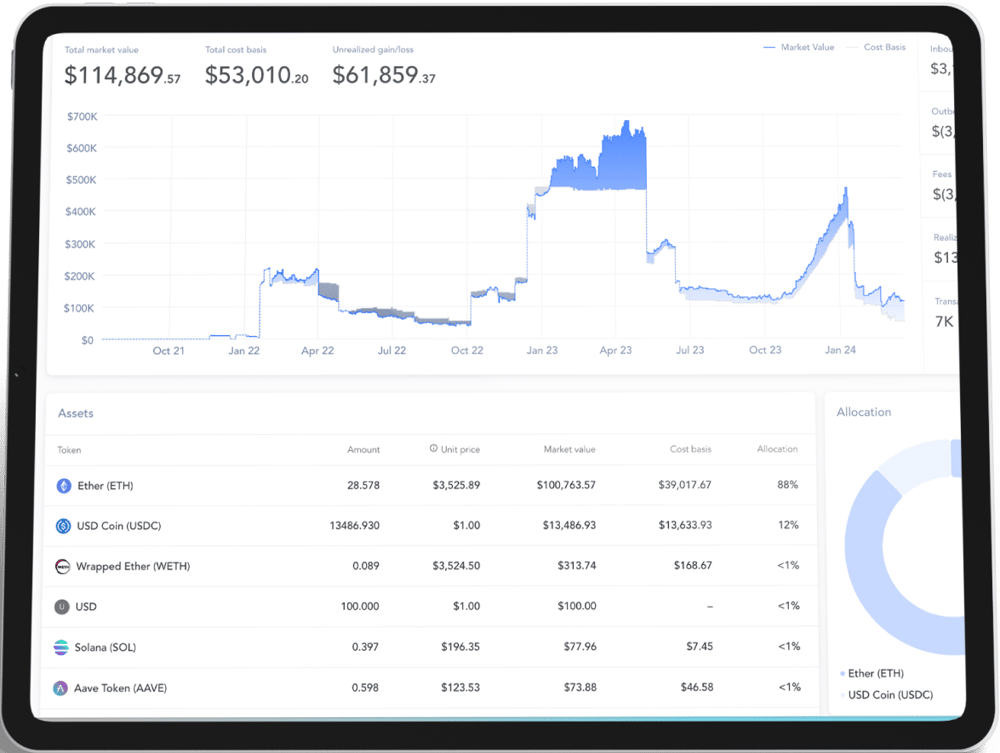Image resolution: width=1000 pixels, height=753 pixels.
Task: Click the Ether (ETH) token icon
Action: point(64,485)
